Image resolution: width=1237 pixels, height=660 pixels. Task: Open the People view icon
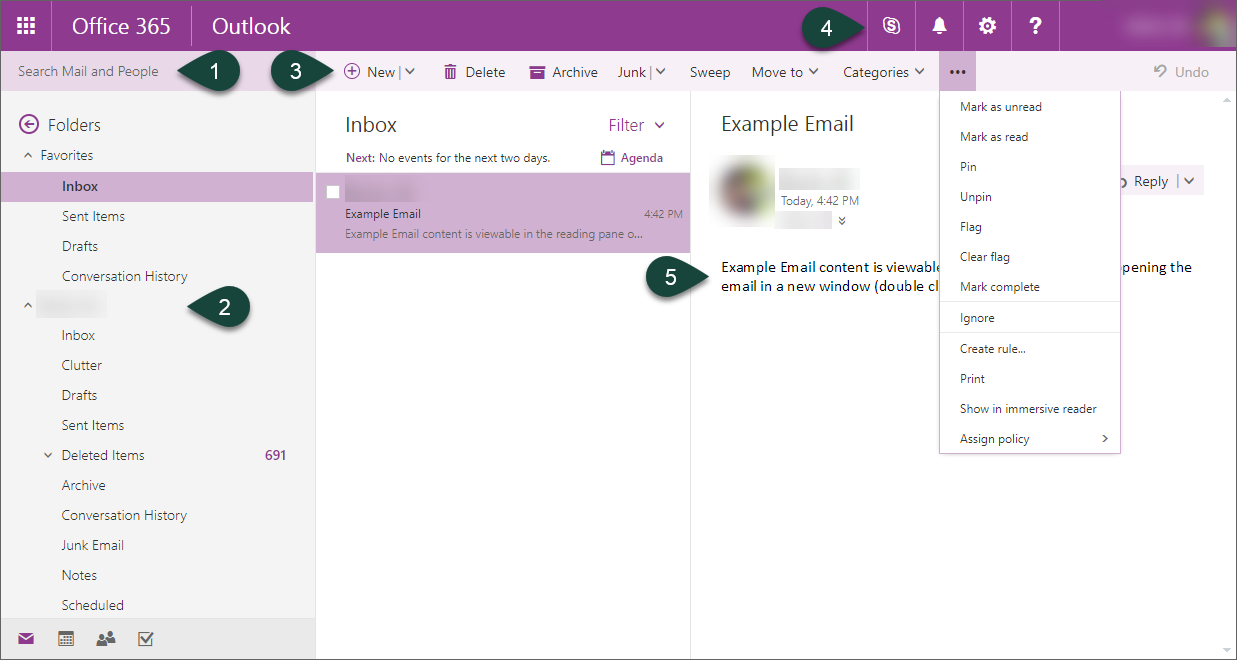[106, 639]
